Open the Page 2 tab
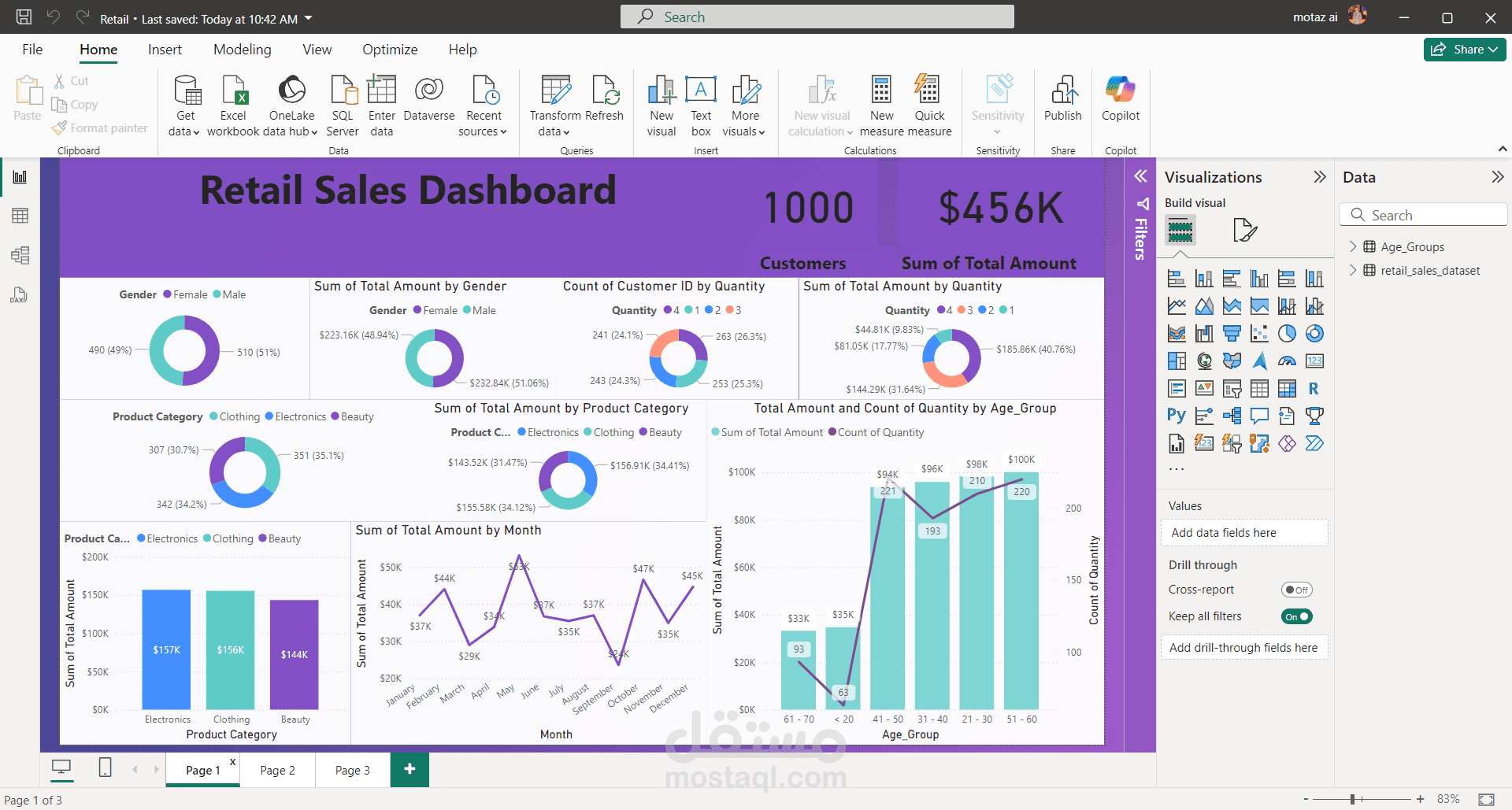The height and width of the screenshot is (810, 1512). pos(277,770)
